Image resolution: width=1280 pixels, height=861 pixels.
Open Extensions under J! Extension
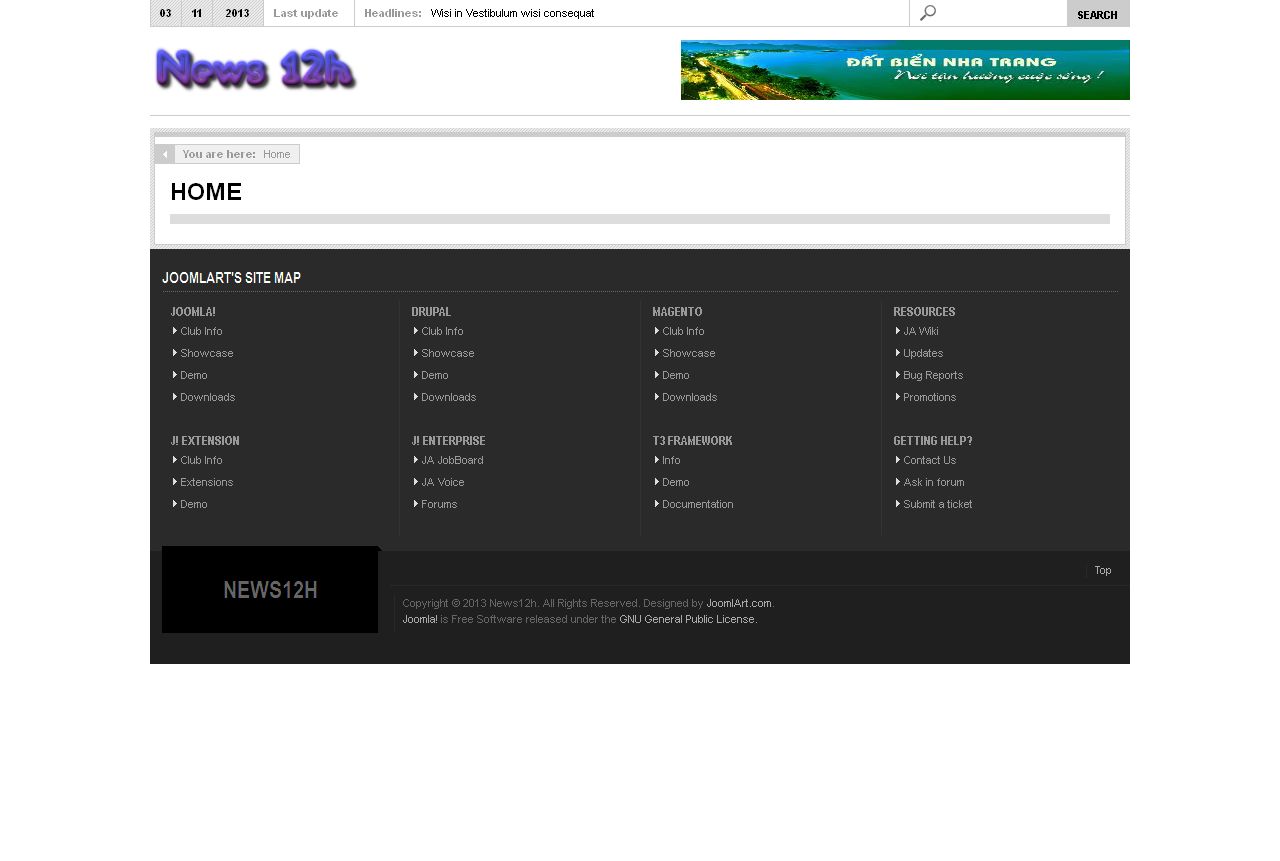pos(207,482)
